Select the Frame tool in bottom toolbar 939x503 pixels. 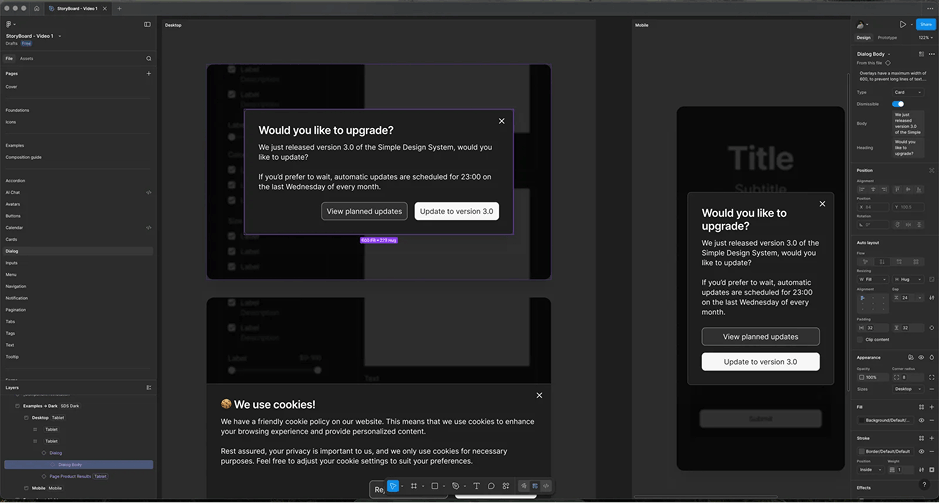(x=414, y=486)
